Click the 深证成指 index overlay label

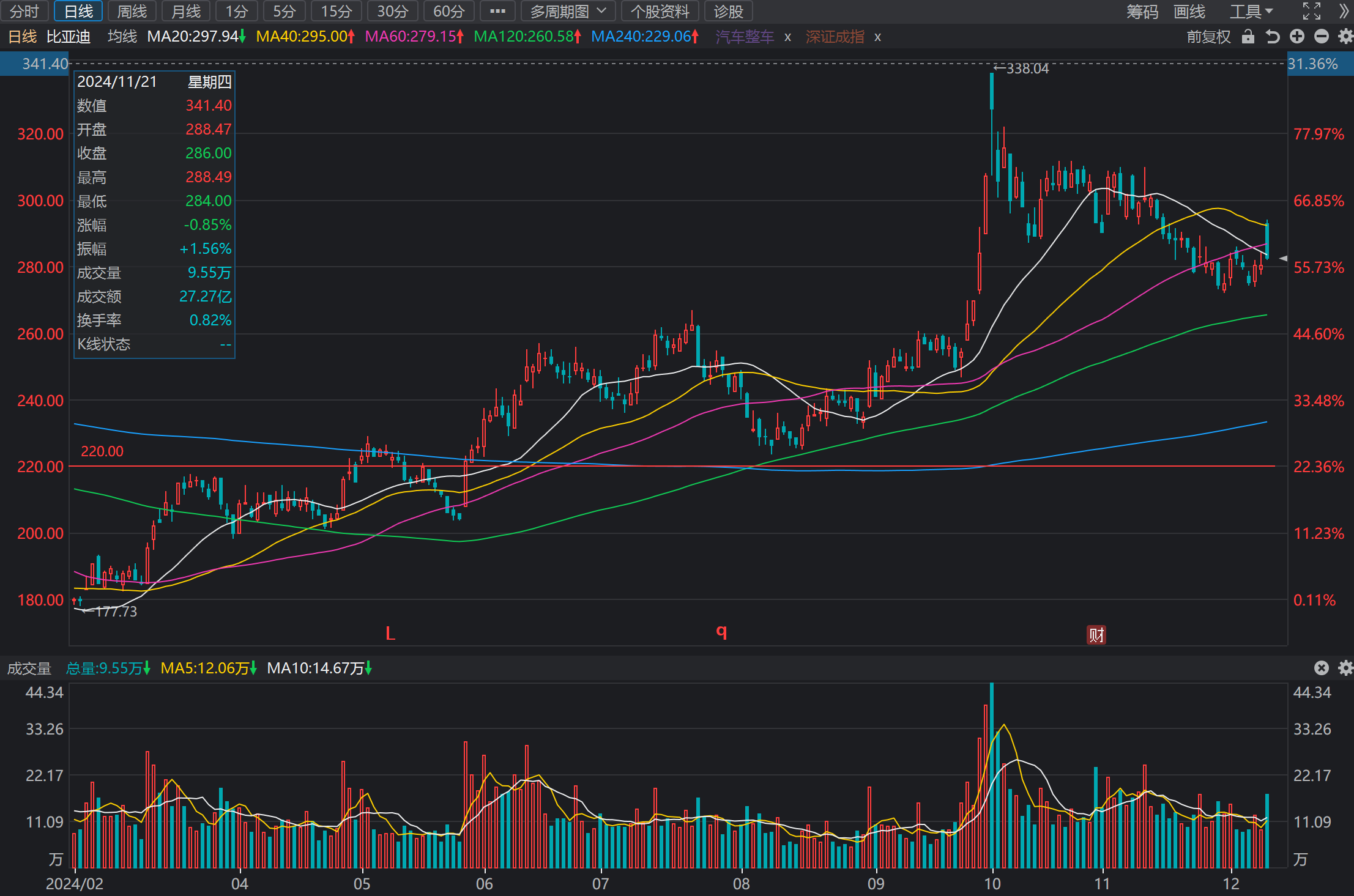835,37
